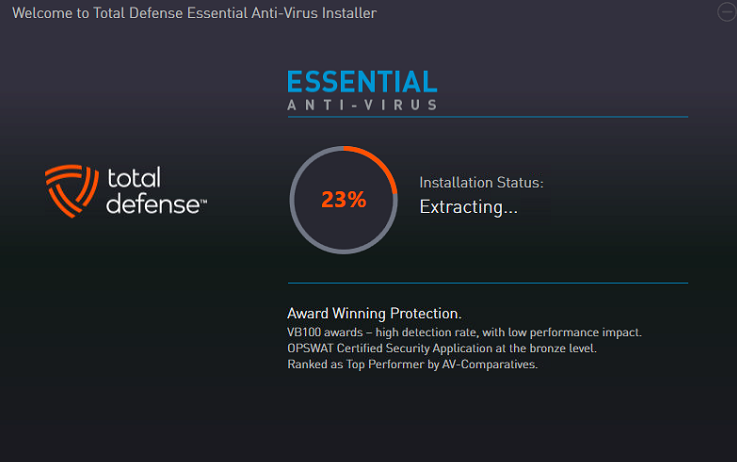The image size is (737, 462).
Task: Click the OPSWAT Certified Security Application line
Action: click(442, 348)
